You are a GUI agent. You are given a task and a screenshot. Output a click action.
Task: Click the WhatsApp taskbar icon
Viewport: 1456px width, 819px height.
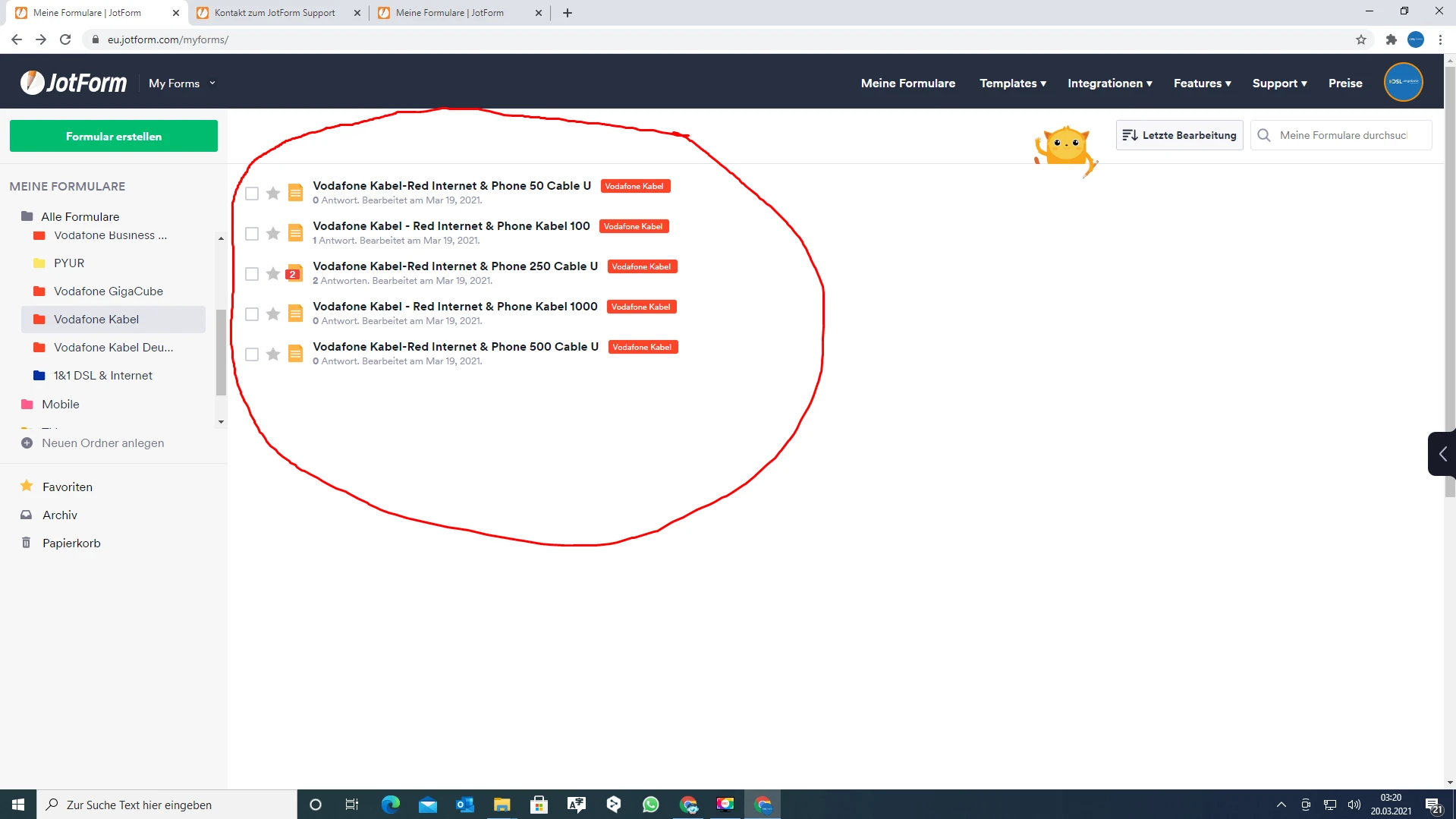(650, 804)
